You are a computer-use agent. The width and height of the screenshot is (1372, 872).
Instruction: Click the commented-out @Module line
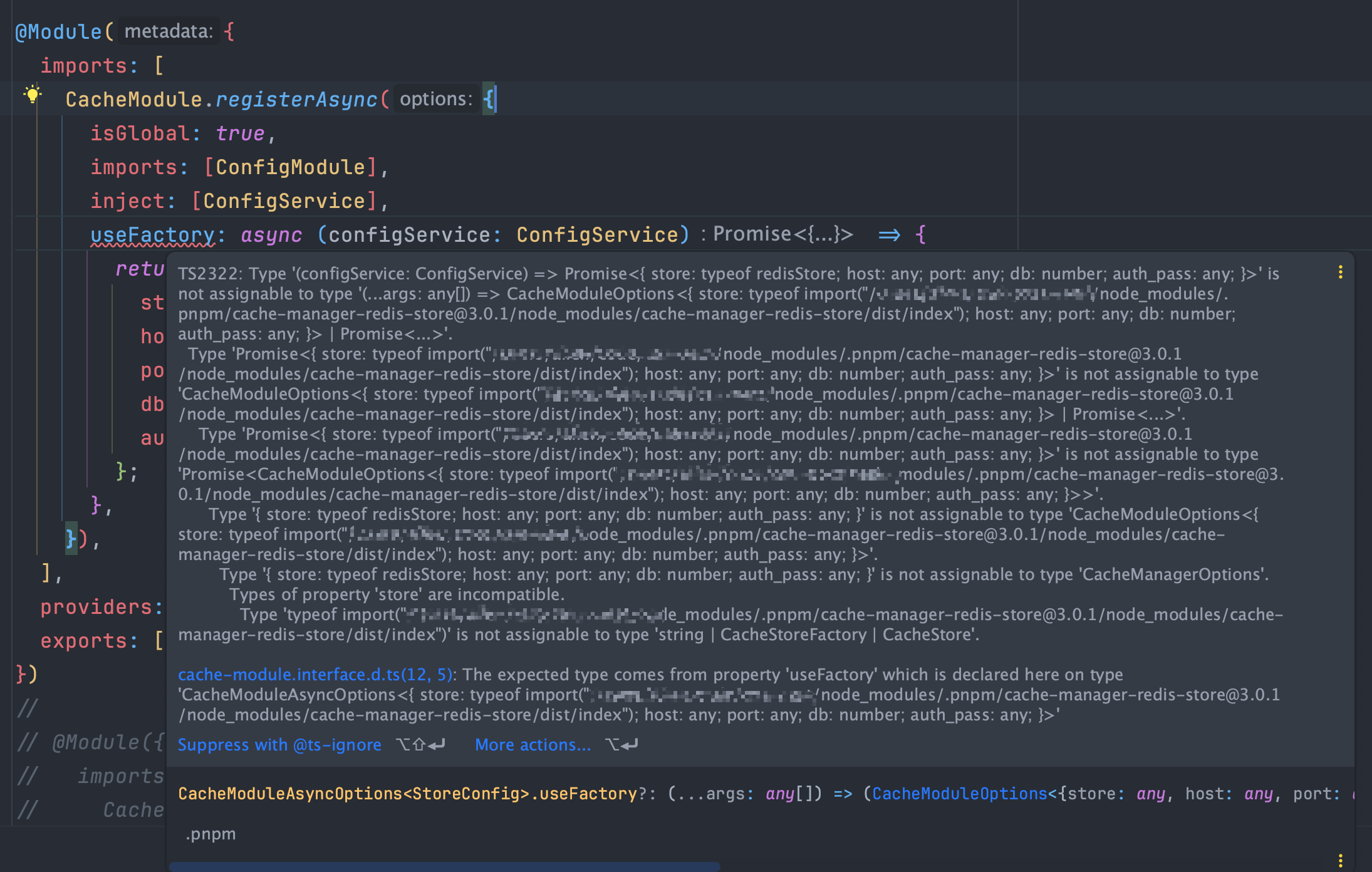90,742
